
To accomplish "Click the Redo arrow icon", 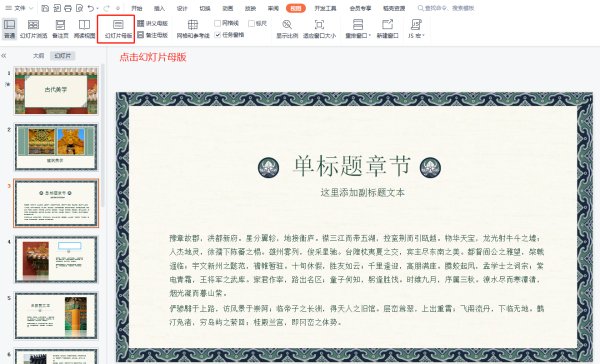I will (x=106, y=8).
